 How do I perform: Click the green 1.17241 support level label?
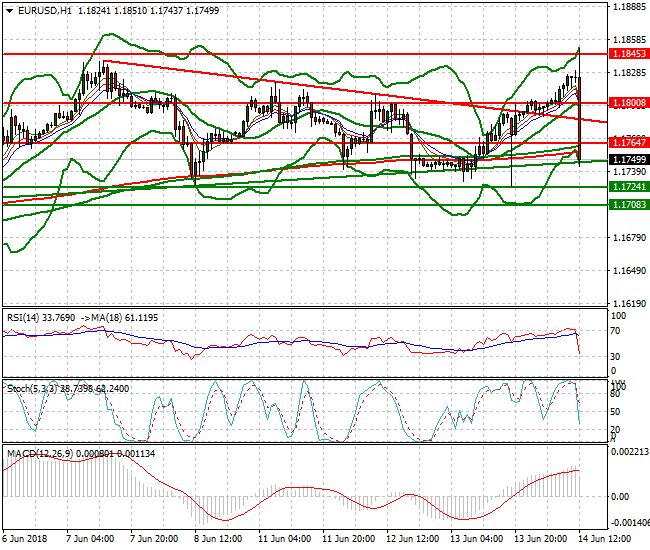pos(629,187)
